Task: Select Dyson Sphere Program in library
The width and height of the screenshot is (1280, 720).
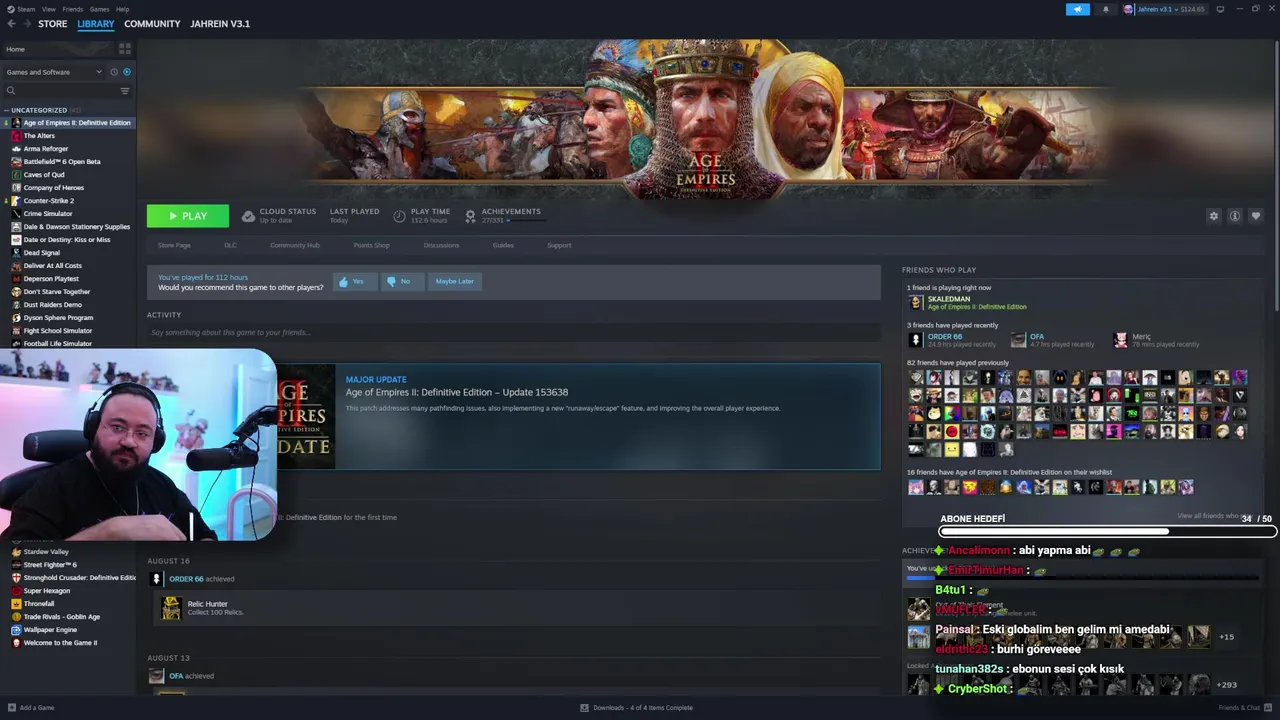Action: coord(58,318)
